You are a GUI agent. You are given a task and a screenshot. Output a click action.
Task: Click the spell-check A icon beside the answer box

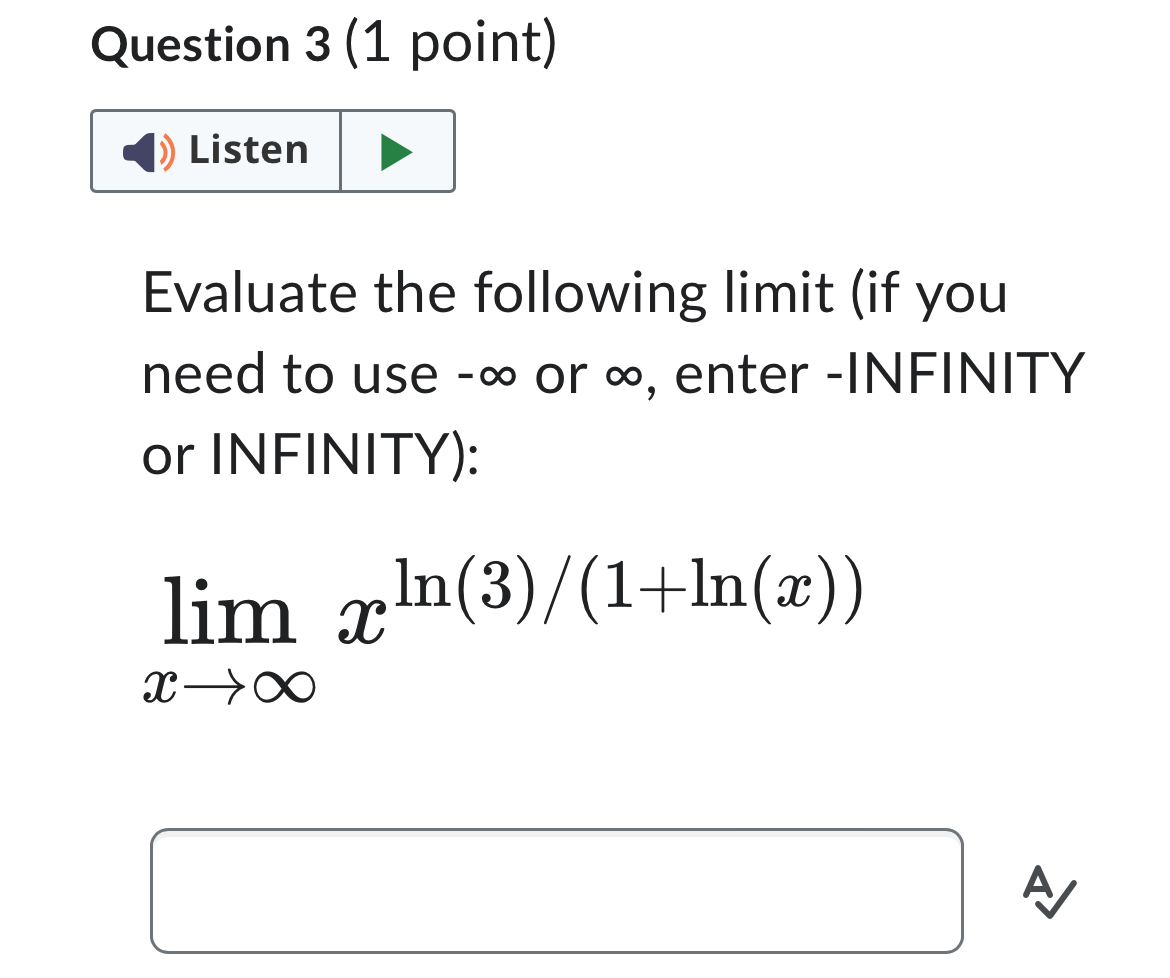pos(1048,893)
